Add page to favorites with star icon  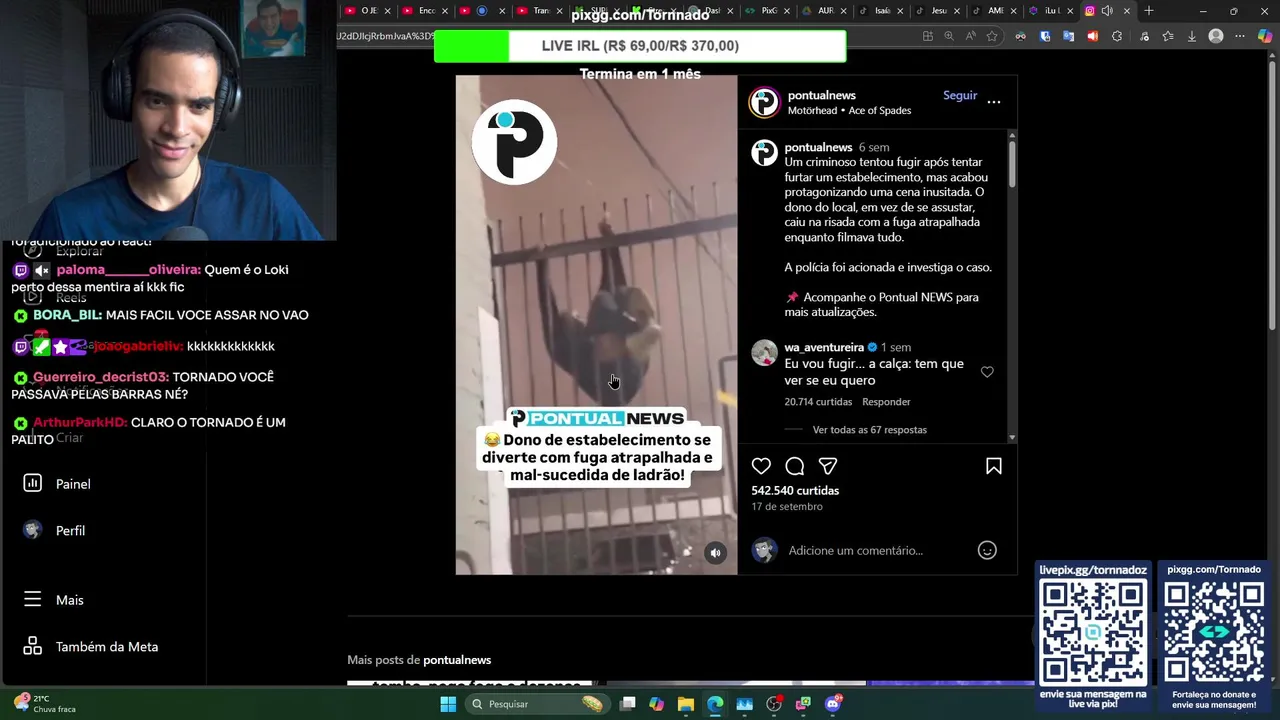pos(992,36)
